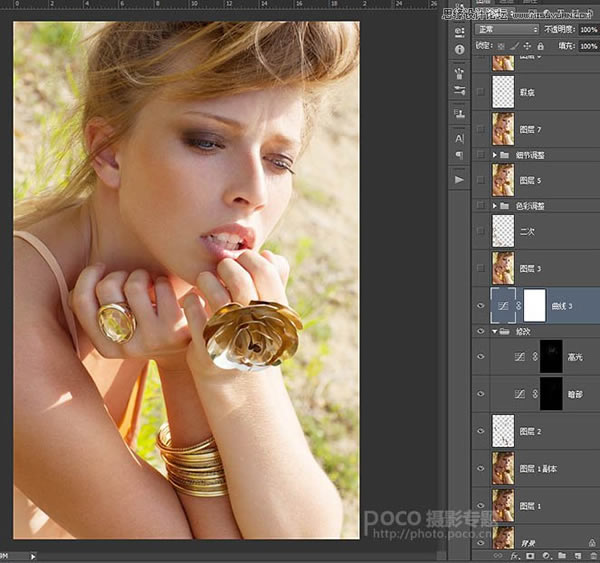Add a layer mask from bottom bar
The width and height of the screenshot is (600, 563).
(x=530, y=556)
